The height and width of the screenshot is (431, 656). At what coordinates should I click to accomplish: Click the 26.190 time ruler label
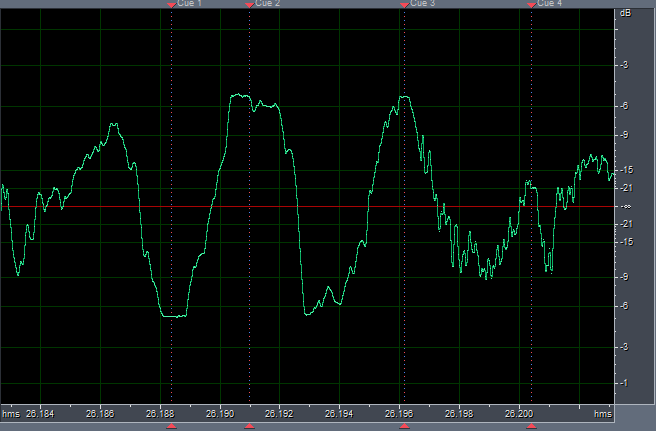pos(220,414)
